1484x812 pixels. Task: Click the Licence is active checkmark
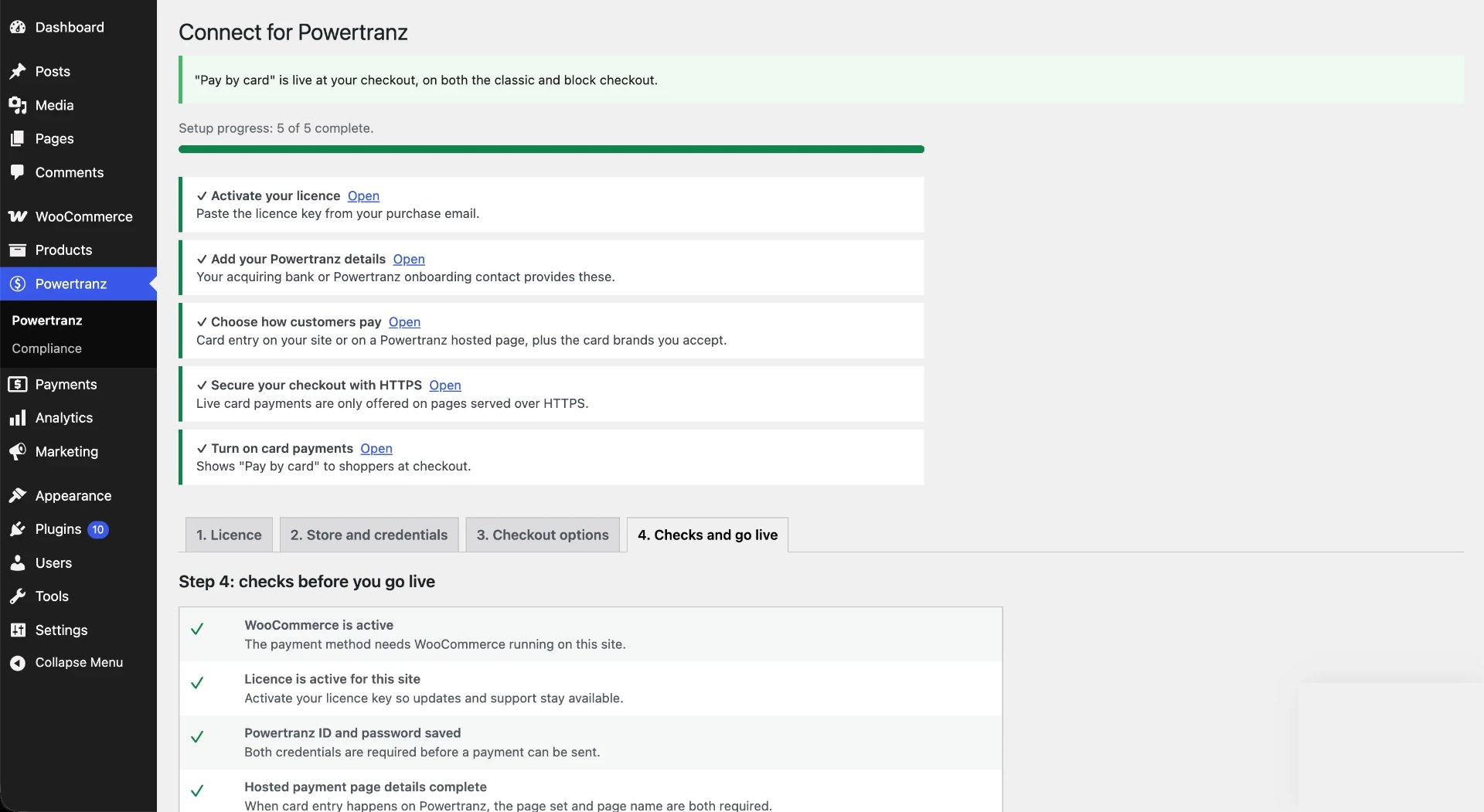[197, 683]
